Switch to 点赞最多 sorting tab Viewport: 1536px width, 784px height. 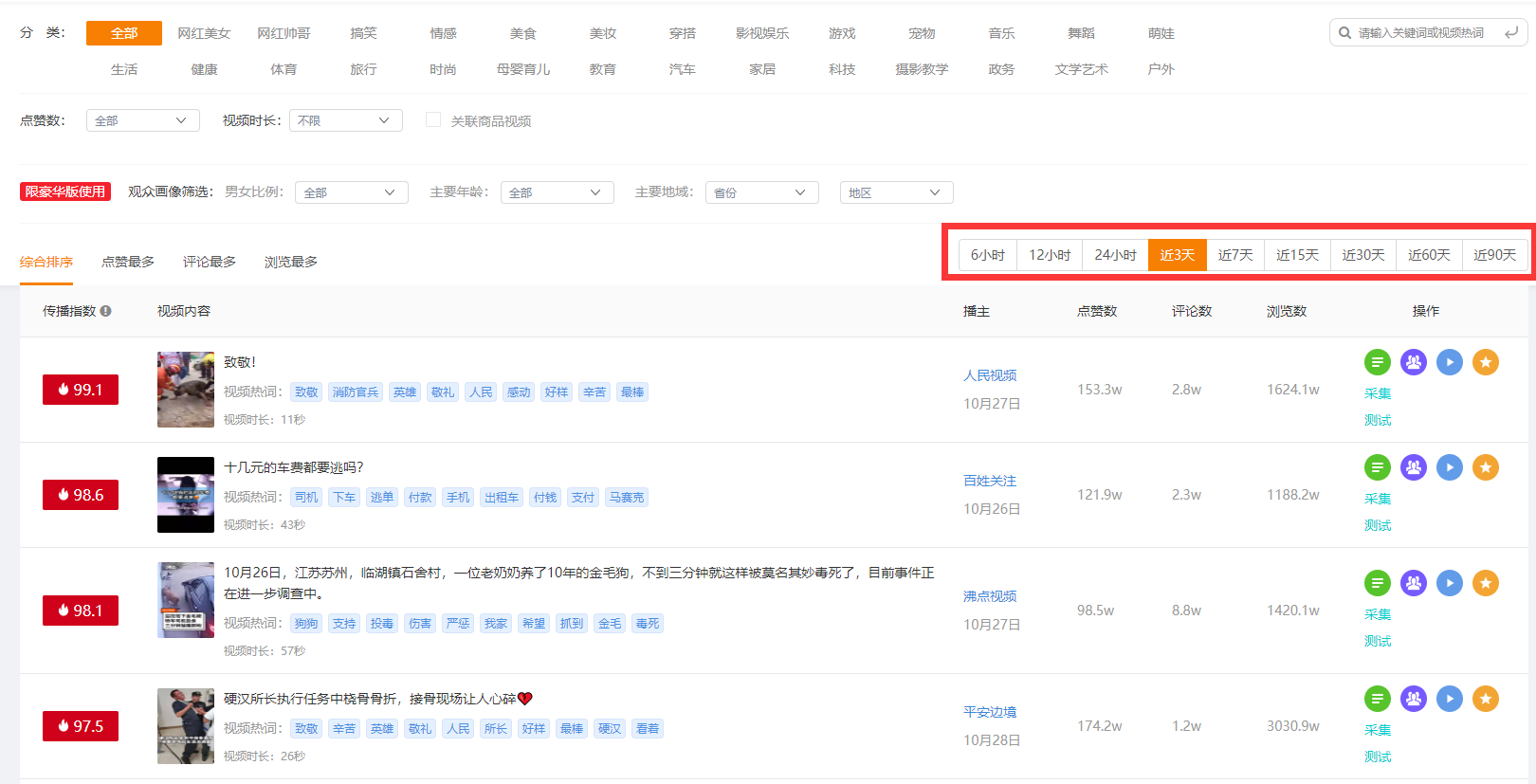point(128,262)
